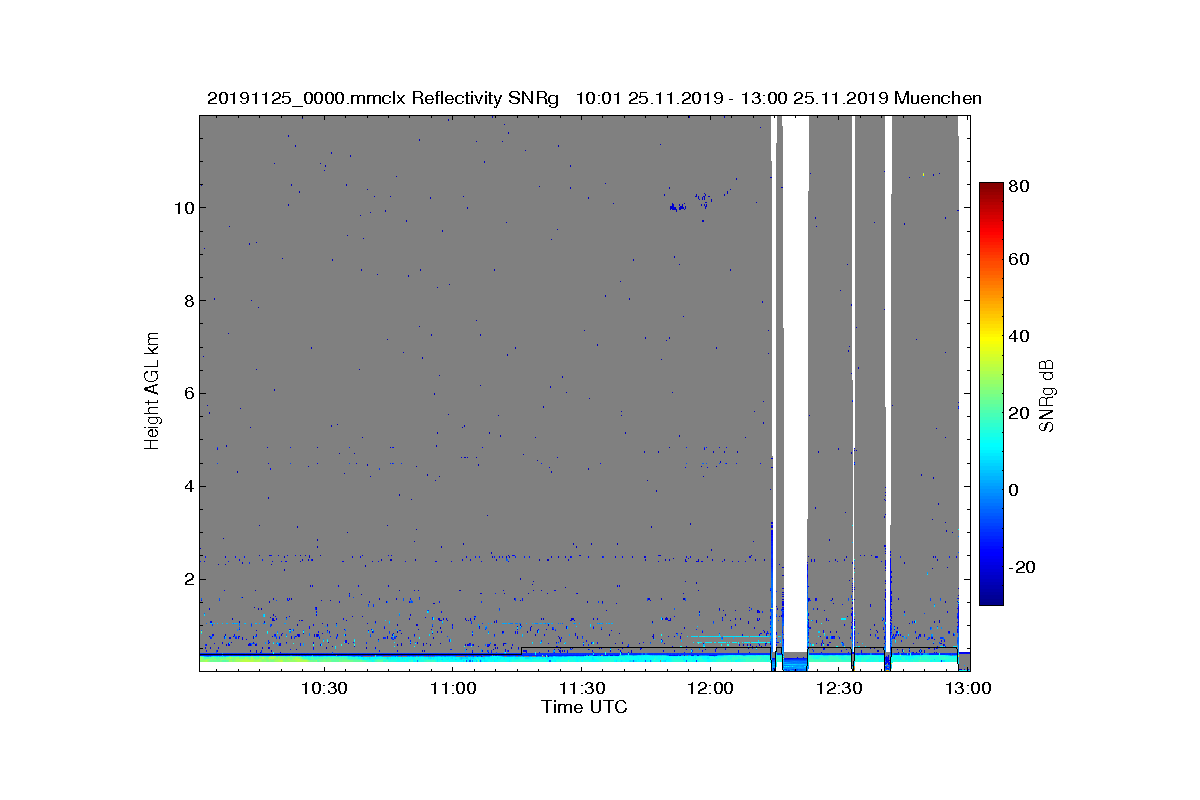
Task: Click the SNRg color scale bar
Action: 991,394
